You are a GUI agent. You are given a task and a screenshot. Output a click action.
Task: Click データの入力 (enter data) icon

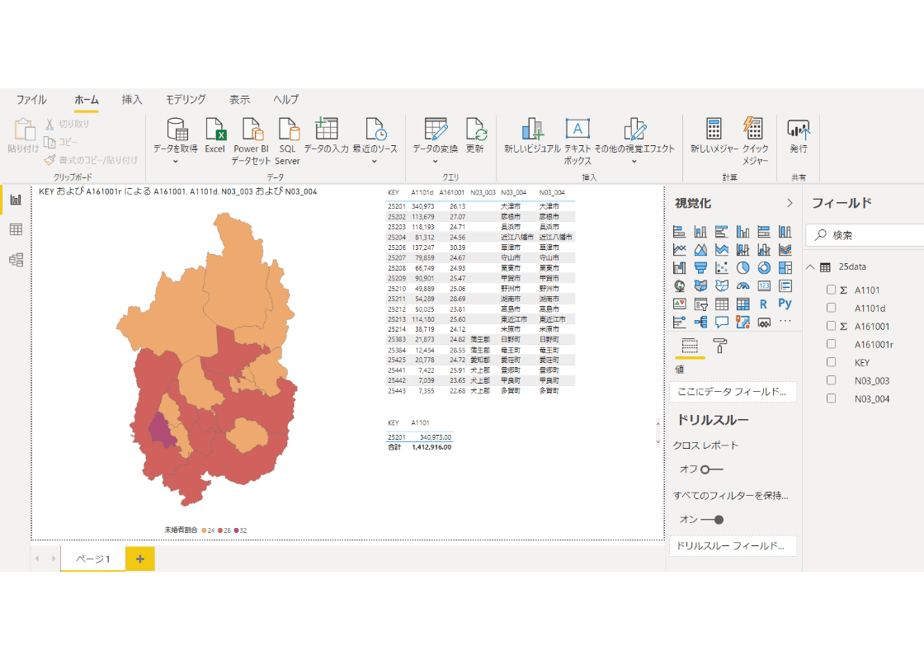pyautogui.click(x=326, y=128)
